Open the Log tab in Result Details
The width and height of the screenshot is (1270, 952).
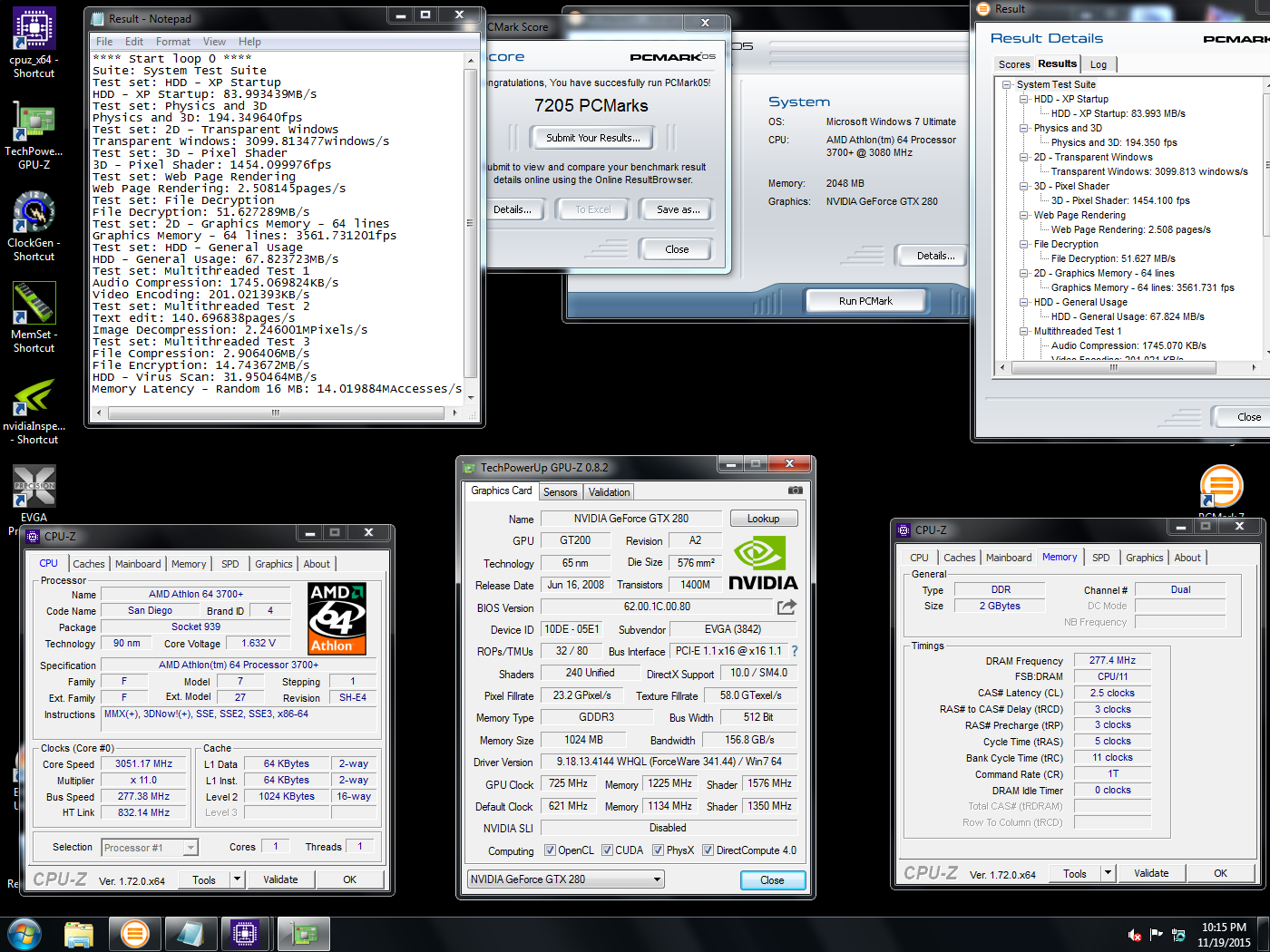[x=1099, y=64]
